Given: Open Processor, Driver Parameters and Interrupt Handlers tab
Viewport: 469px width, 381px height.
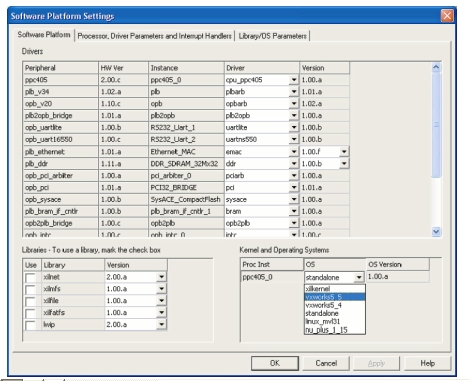Looking at the screenshot, I should pos(155,36).
